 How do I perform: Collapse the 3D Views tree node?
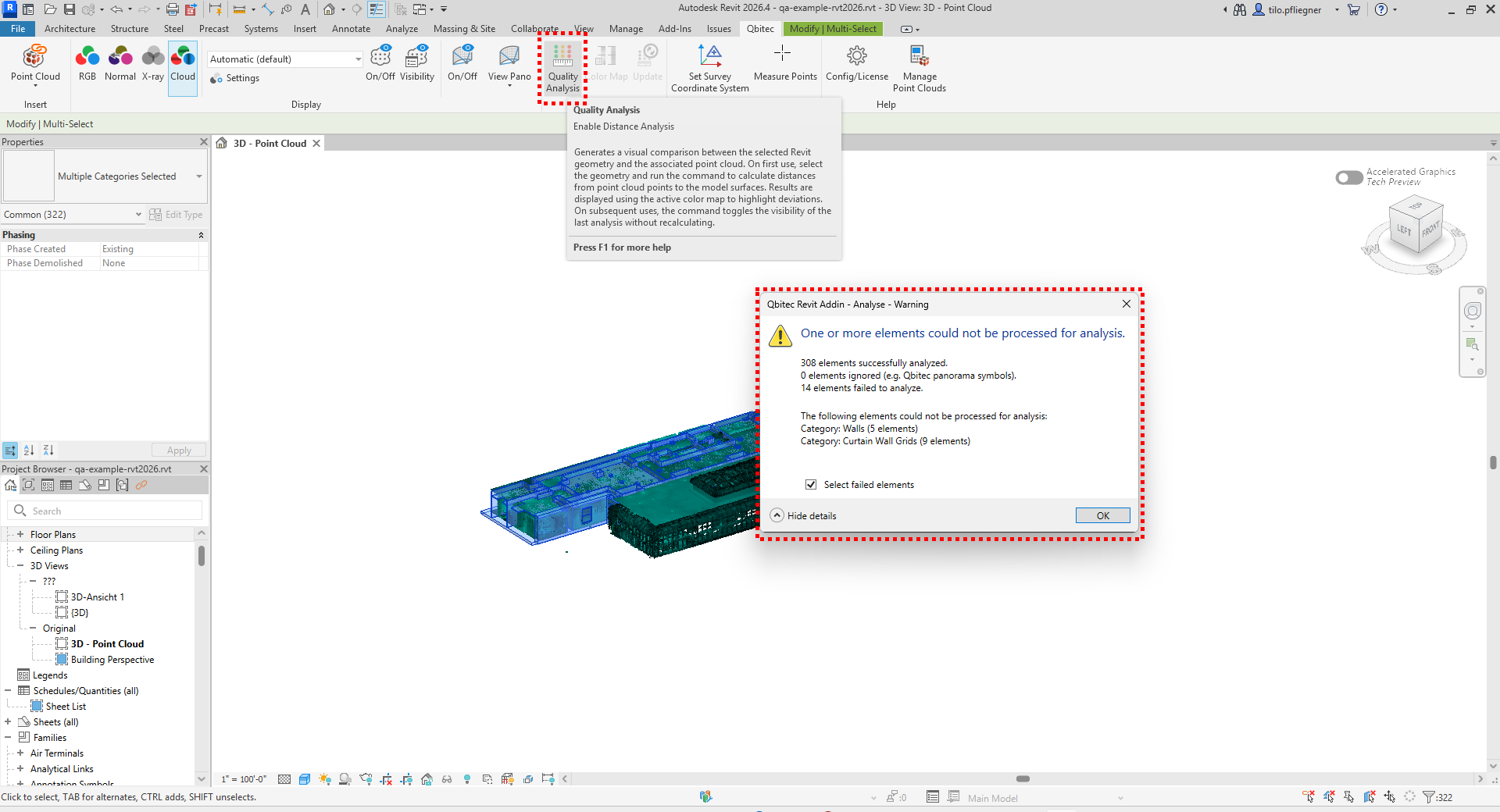click(20, 566)
